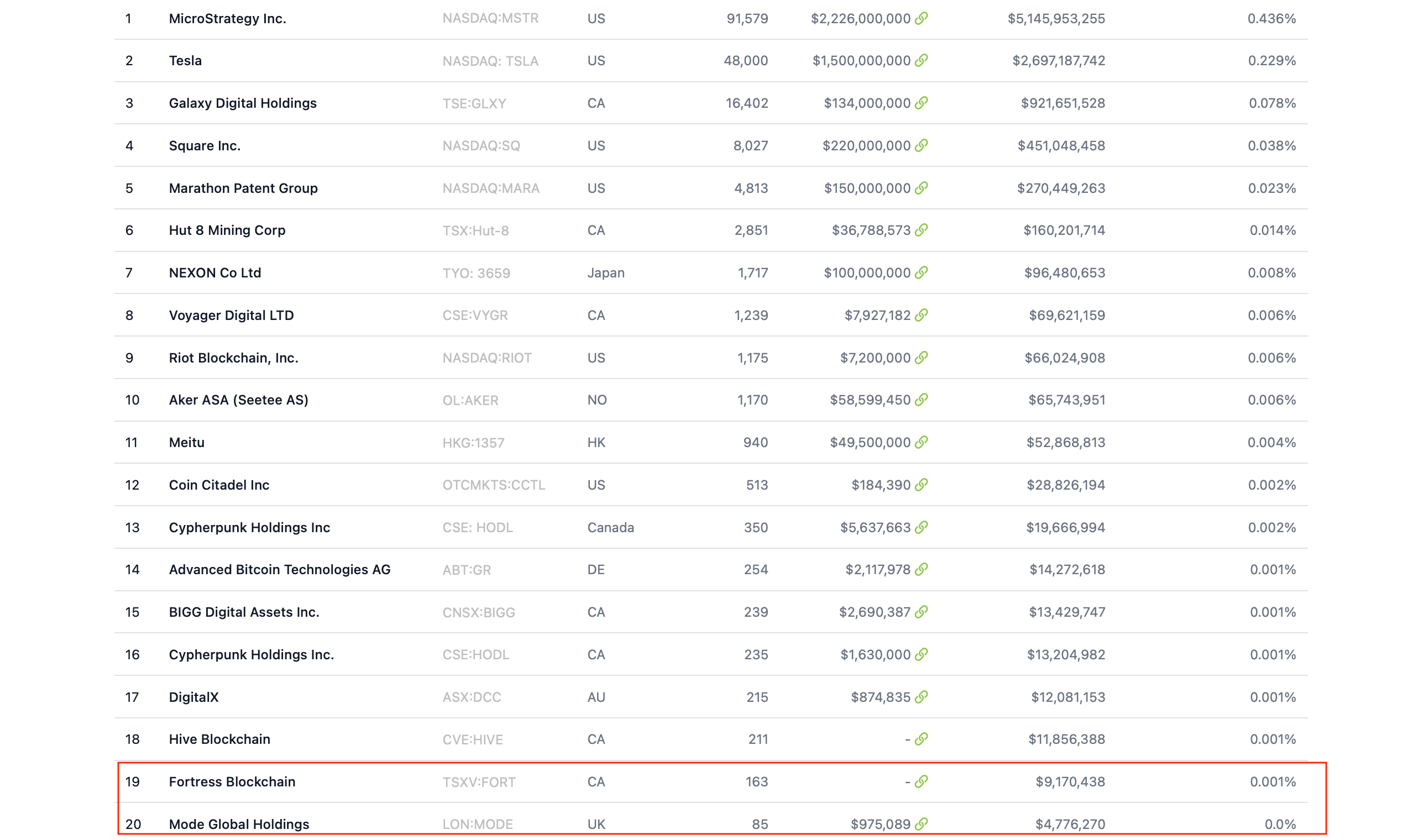Click the 0.436% supply percentage
1423x840 pixels.
pyautogui.click(x=1272, y=19)
